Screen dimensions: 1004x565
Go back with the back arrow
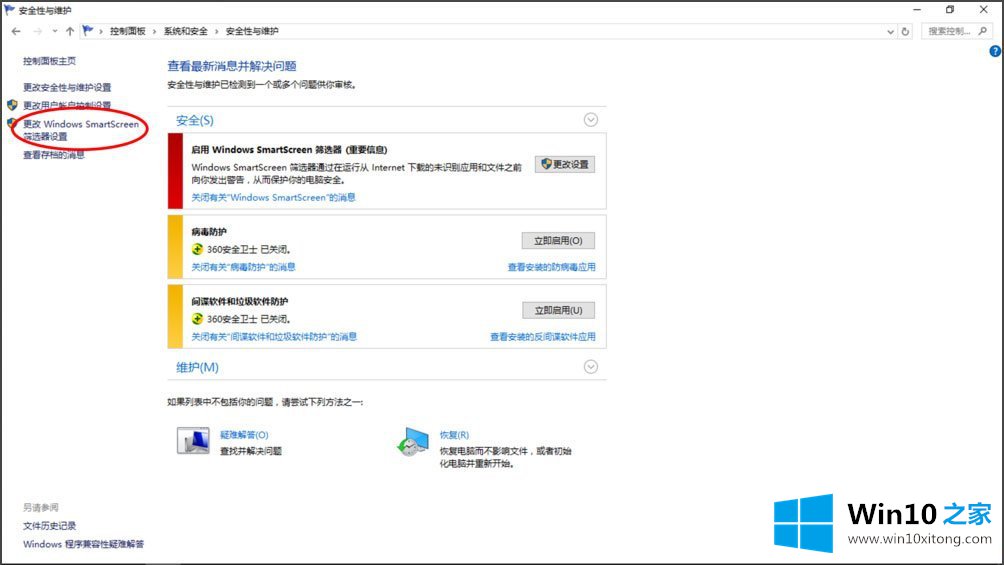[x=16, y=31]
